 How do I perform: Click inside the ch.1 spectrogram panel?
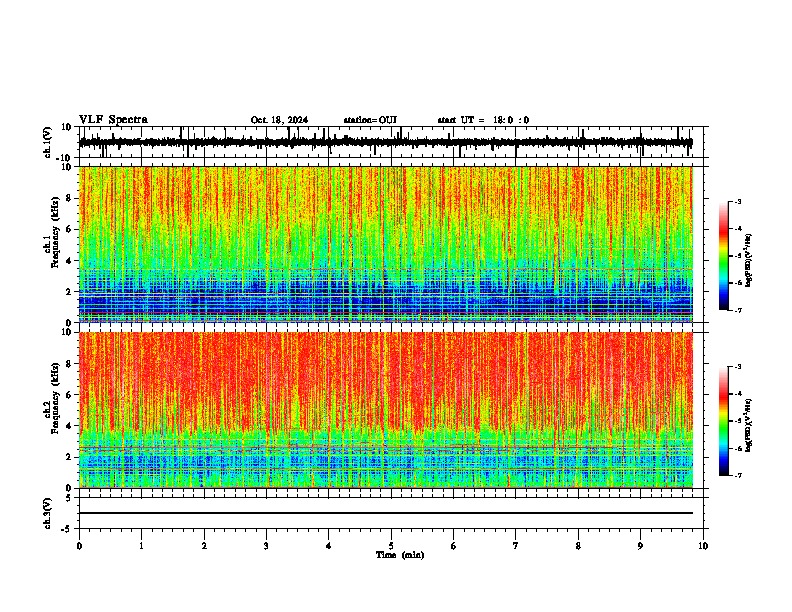386,244
